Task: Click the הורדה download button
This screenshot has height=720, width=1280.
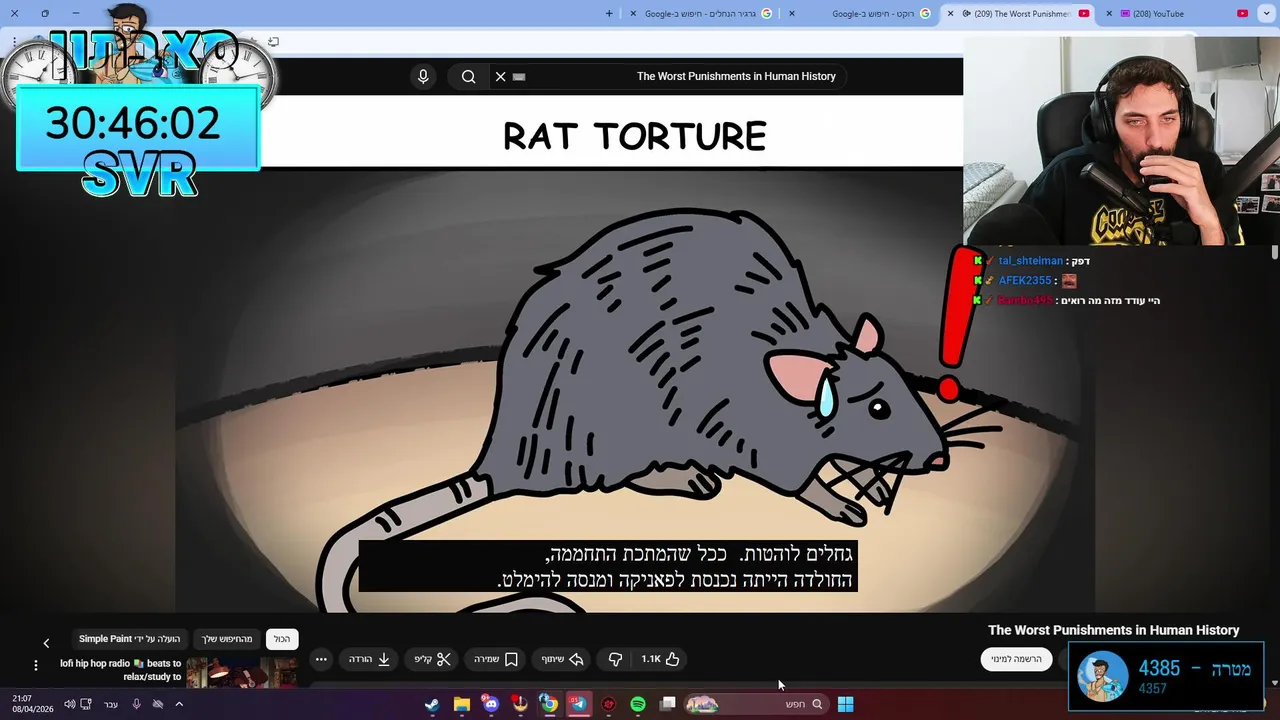Action: (x=369, y=659)
